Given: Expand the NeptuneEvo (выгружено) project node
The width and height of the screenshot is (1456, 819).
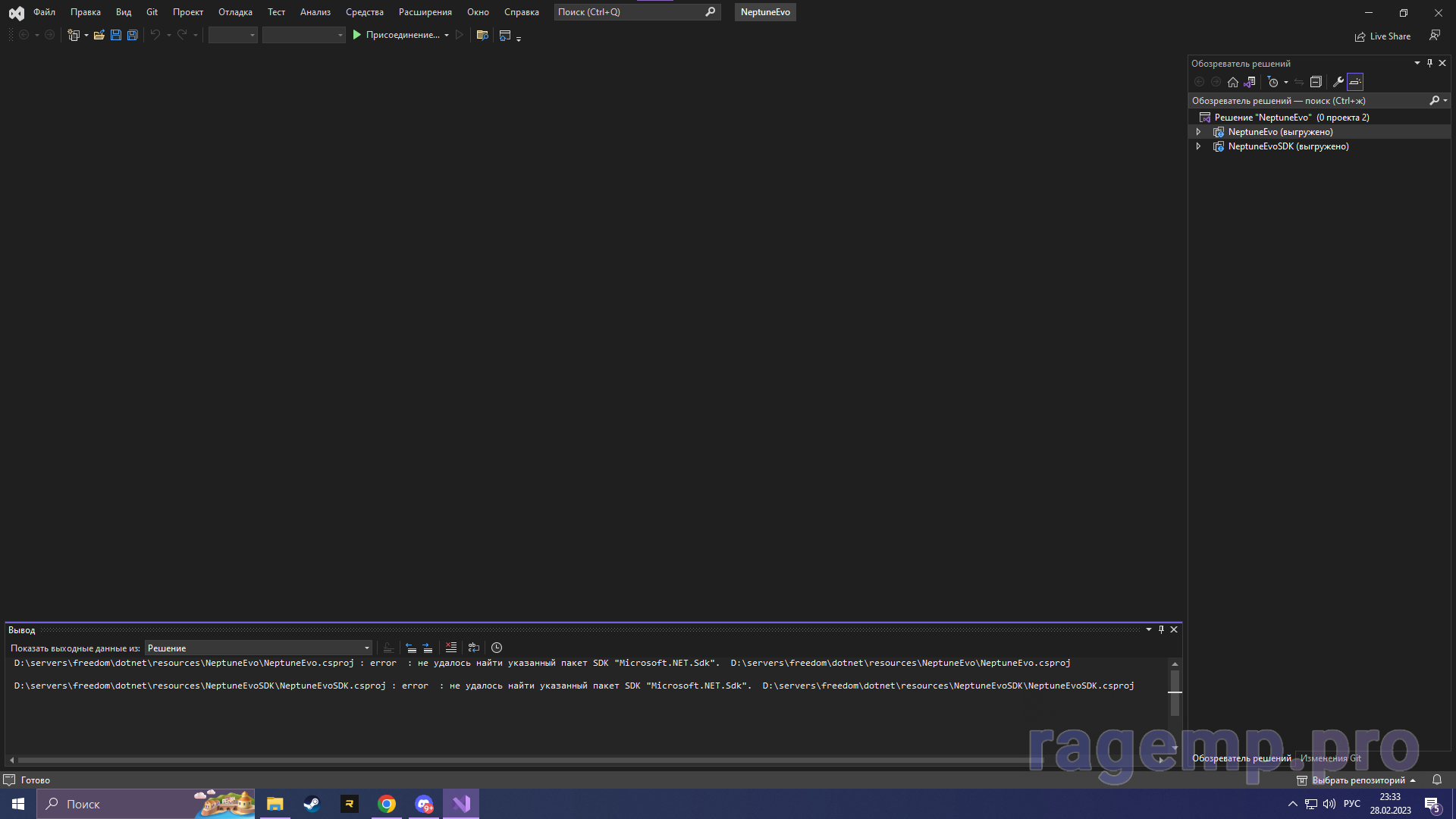Looking at the screenshot, I should point(1199,132).
